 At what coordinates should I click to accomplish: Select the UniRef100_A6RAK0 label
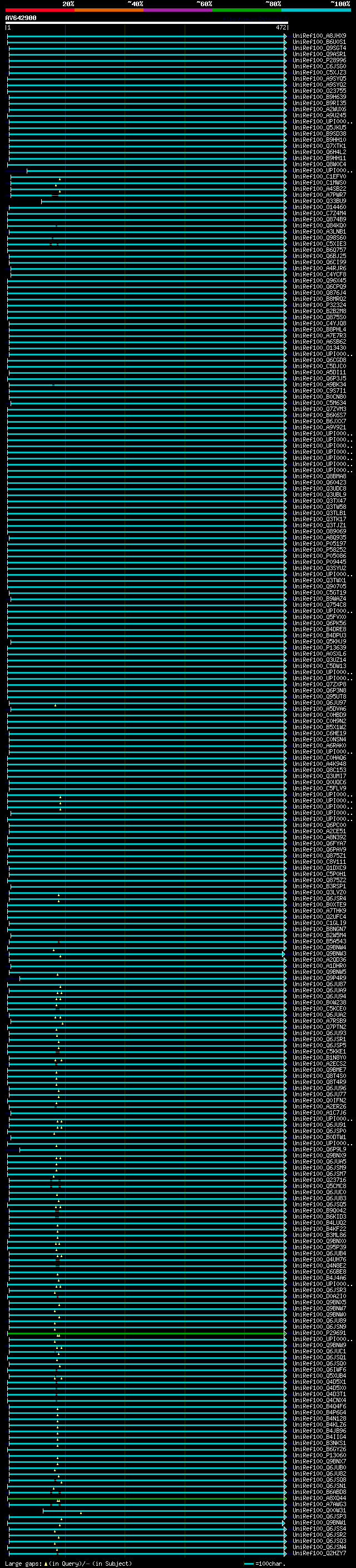pos(319,746)
